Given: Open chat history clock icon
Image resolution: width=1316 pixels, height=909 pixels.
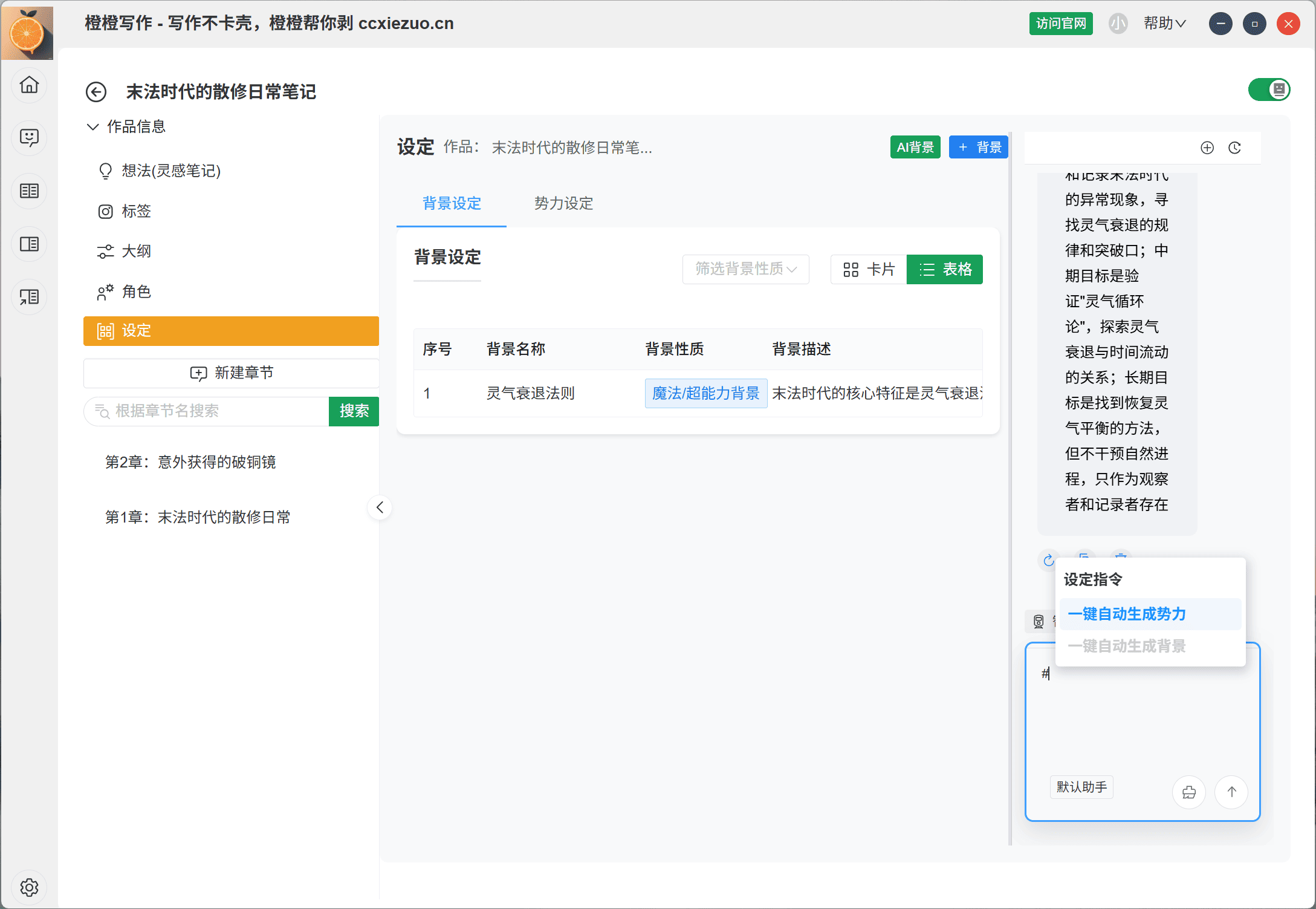Looking at the screenshot, I should (1234, 148).
